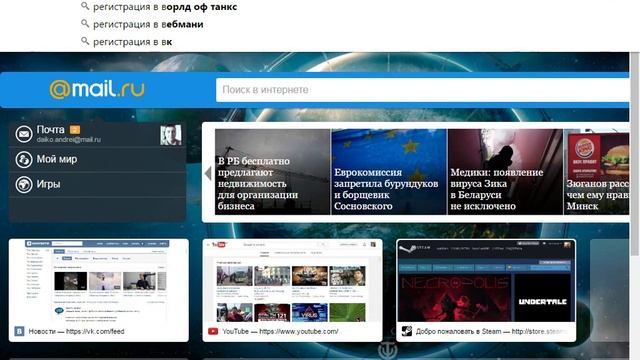
Task: Open news about Зюганов with burger image
Action: (597, 171)
